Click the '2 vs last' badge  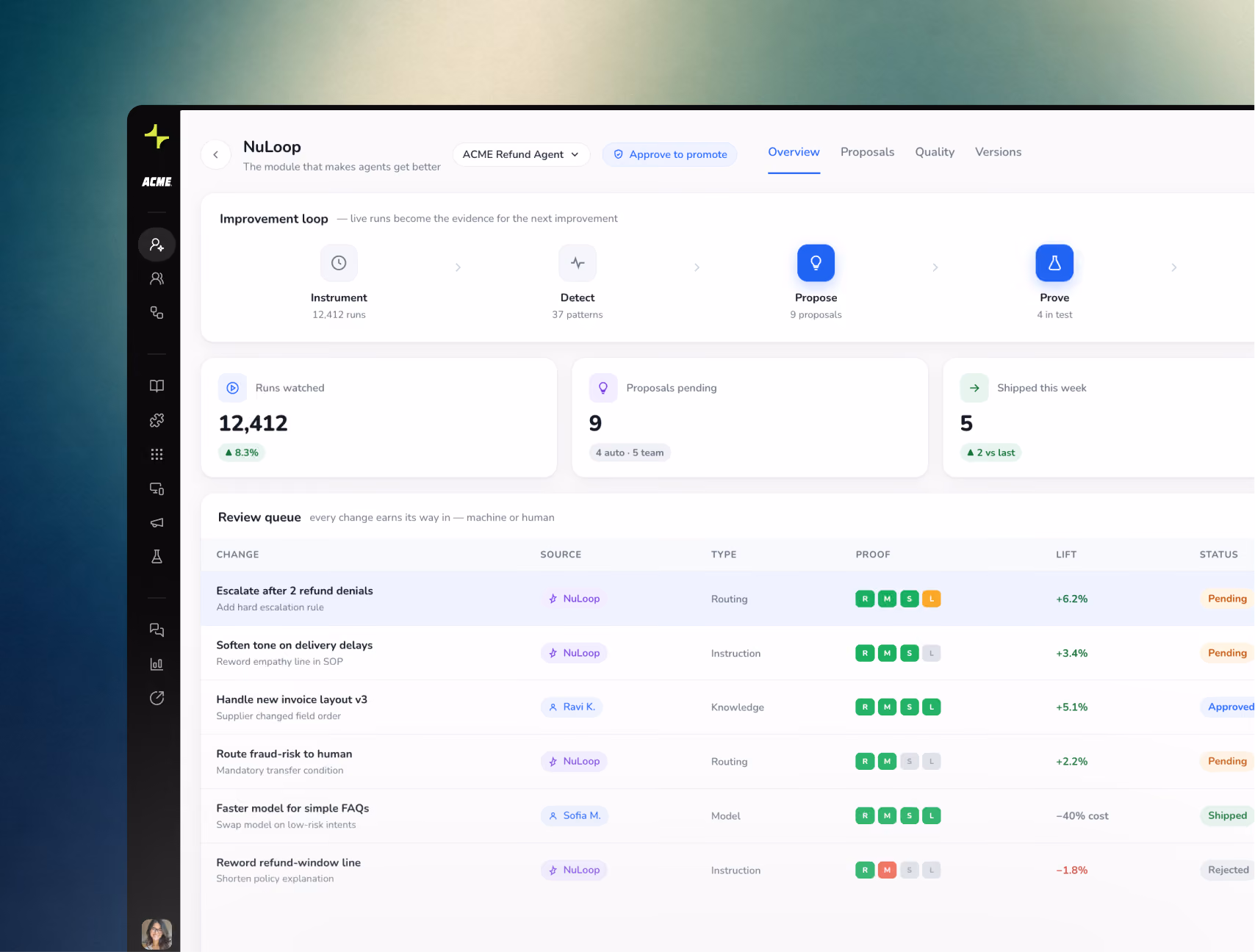[x=990, y=452]
